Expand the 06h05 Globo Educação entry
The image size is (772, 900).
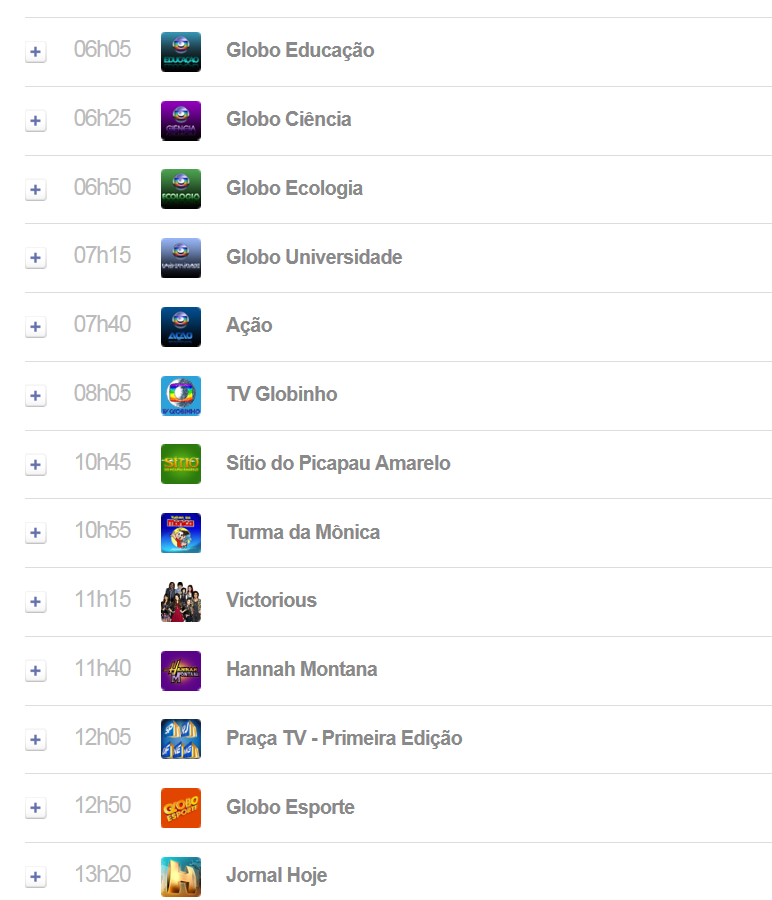36,52
